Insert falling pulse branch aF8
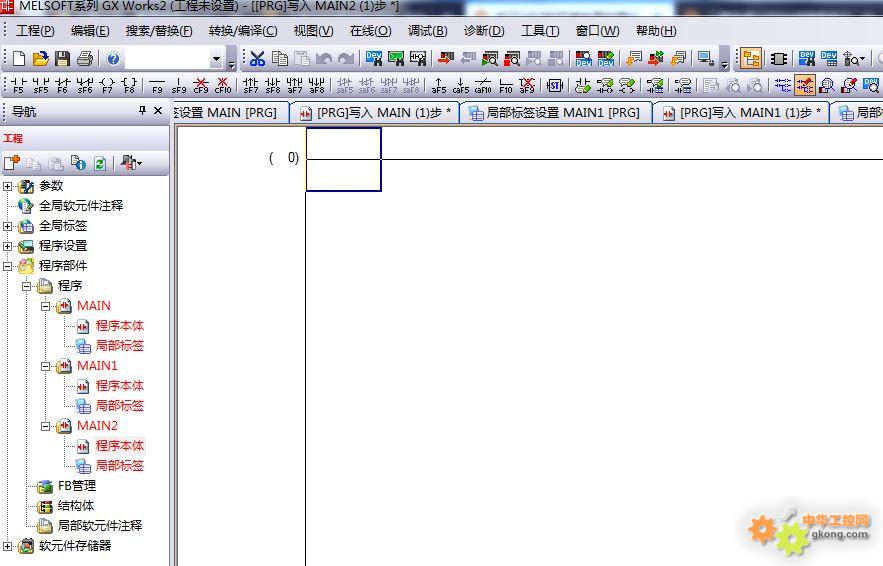This screenshot has height=566, width=883. click(x=317, y=85)
